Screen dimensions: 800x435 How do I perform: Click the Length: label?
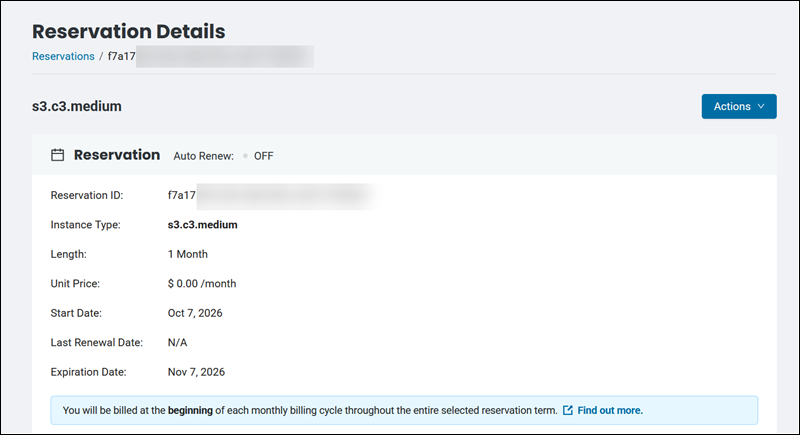click(x=68, y=254)
